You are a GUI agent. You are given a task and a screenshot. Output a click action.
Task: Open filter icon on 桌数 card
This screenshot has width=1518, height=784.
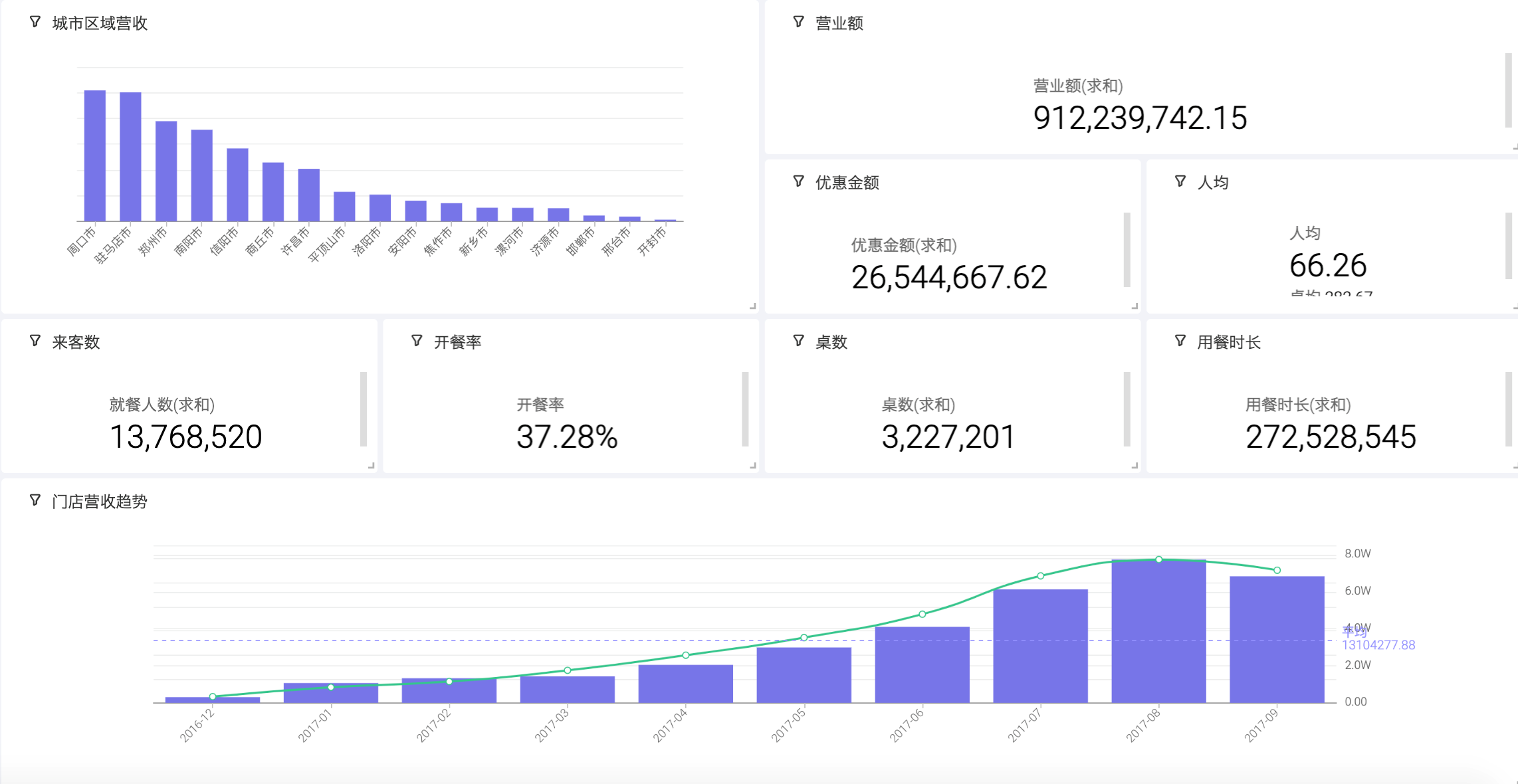point(798,342)
